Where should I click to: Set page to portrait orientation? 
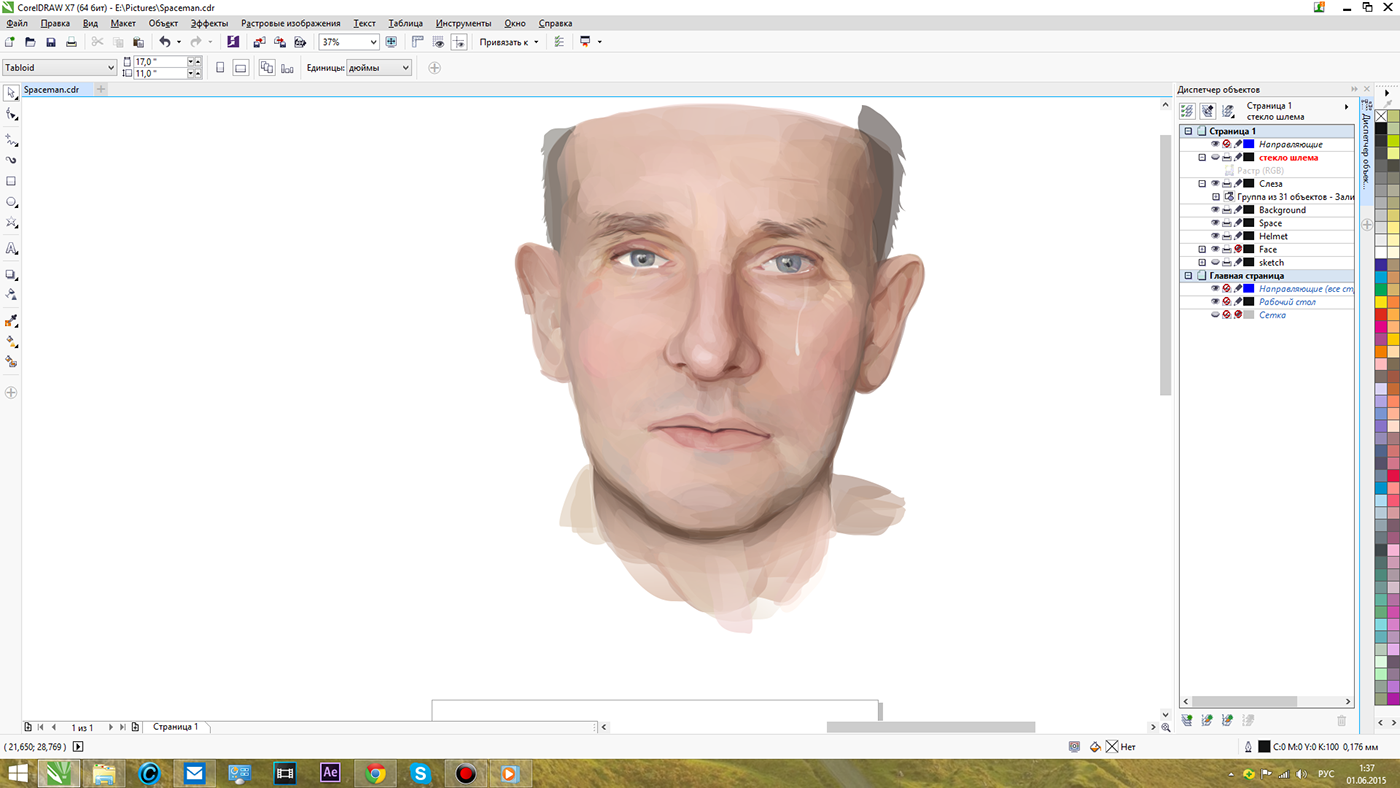point(221,68)
